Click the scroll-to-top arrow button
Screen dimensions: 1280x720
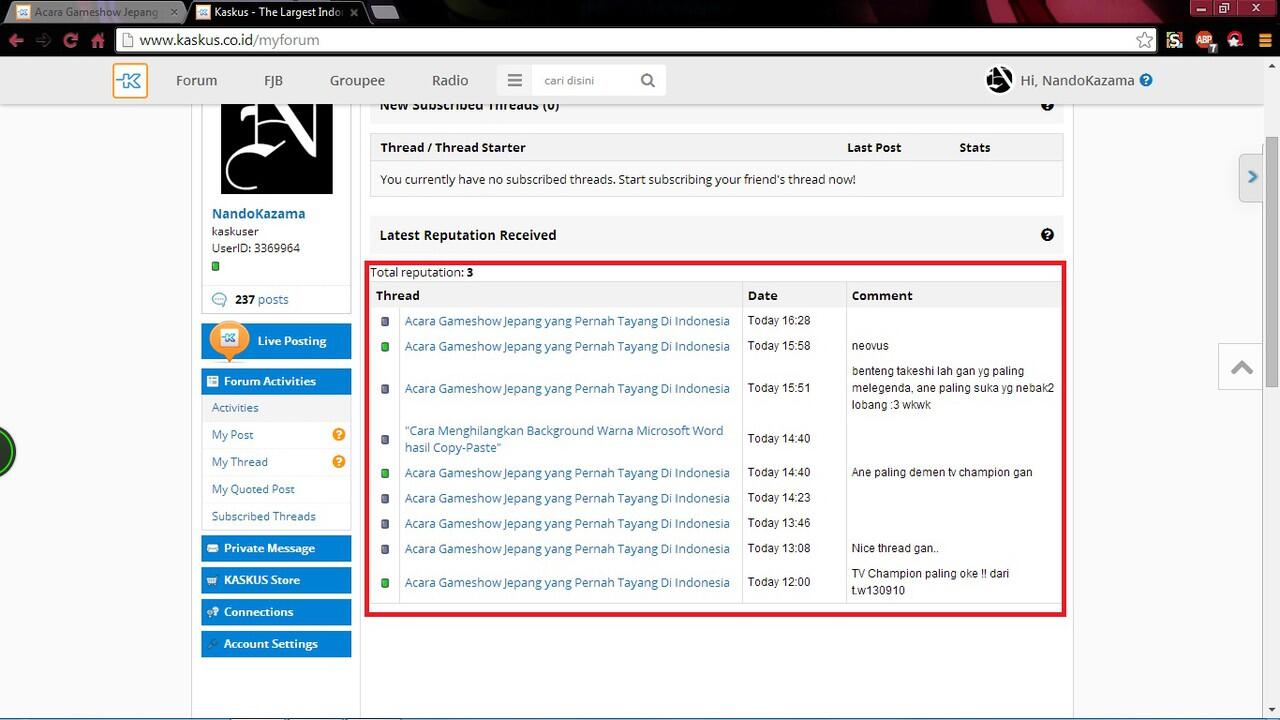pos(1242,367)
